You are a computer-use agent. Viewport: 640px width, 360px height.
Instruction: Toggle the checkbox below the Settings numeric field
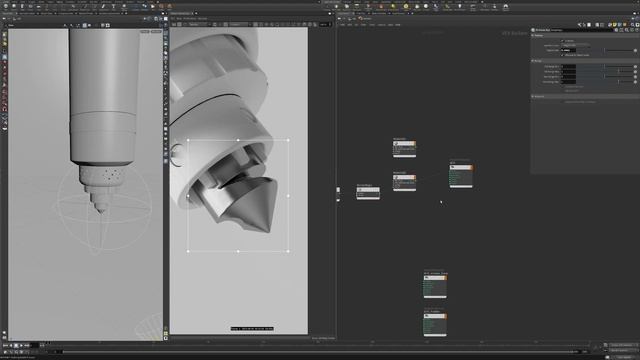pos(562,55)
